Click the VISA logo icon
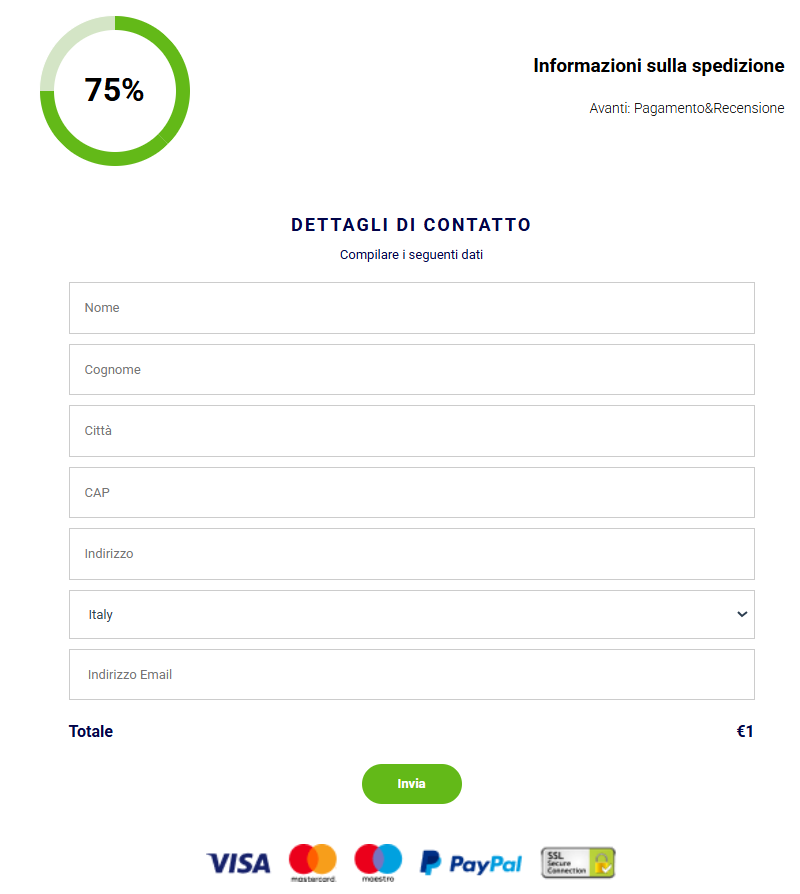Viewport: 800px width, 894px height. coord(238,863)
